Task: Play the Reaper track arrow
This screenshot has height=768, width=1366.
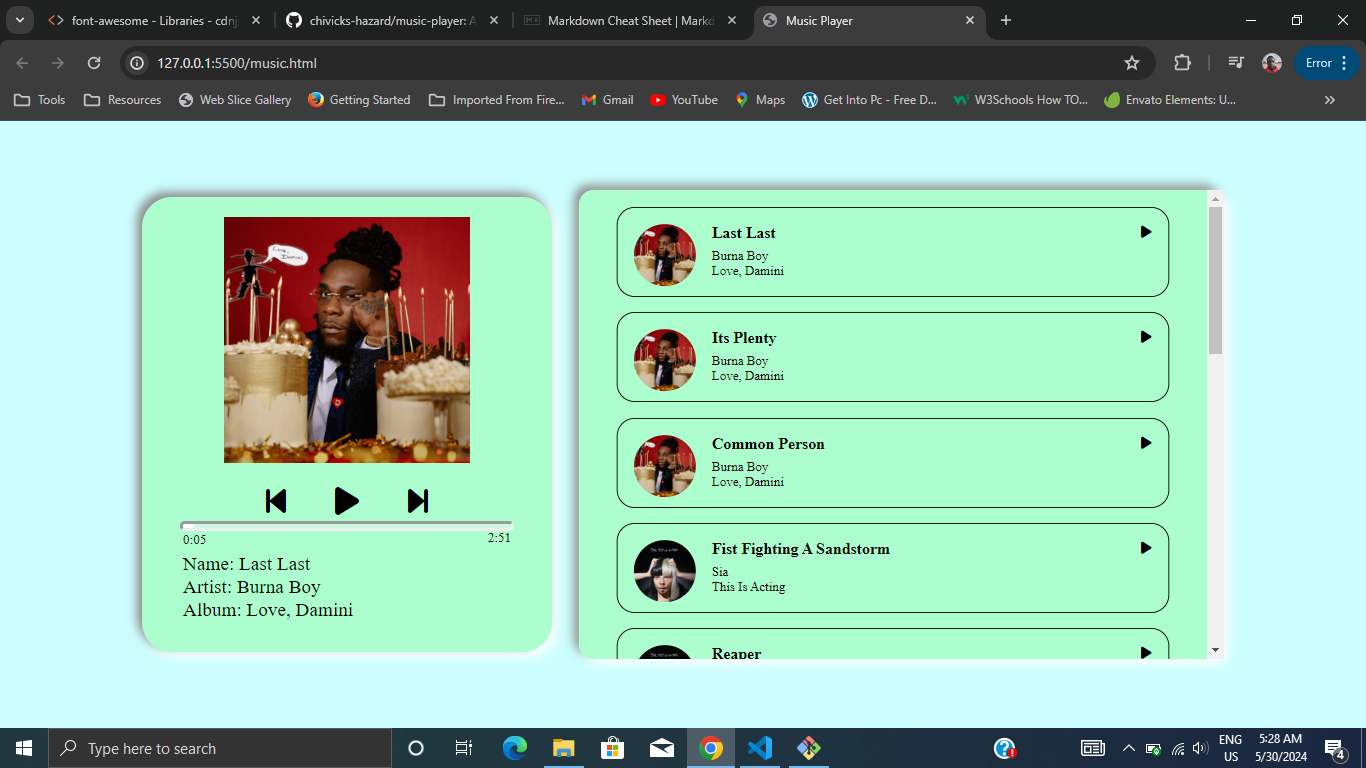Action: tap(1146, 653)
